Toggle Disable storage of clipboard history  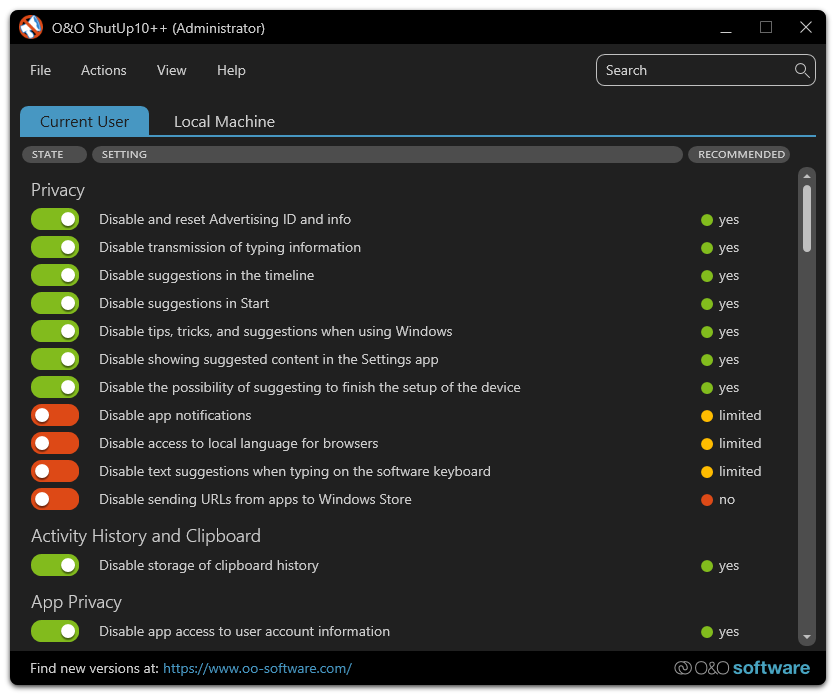[55, 565]
